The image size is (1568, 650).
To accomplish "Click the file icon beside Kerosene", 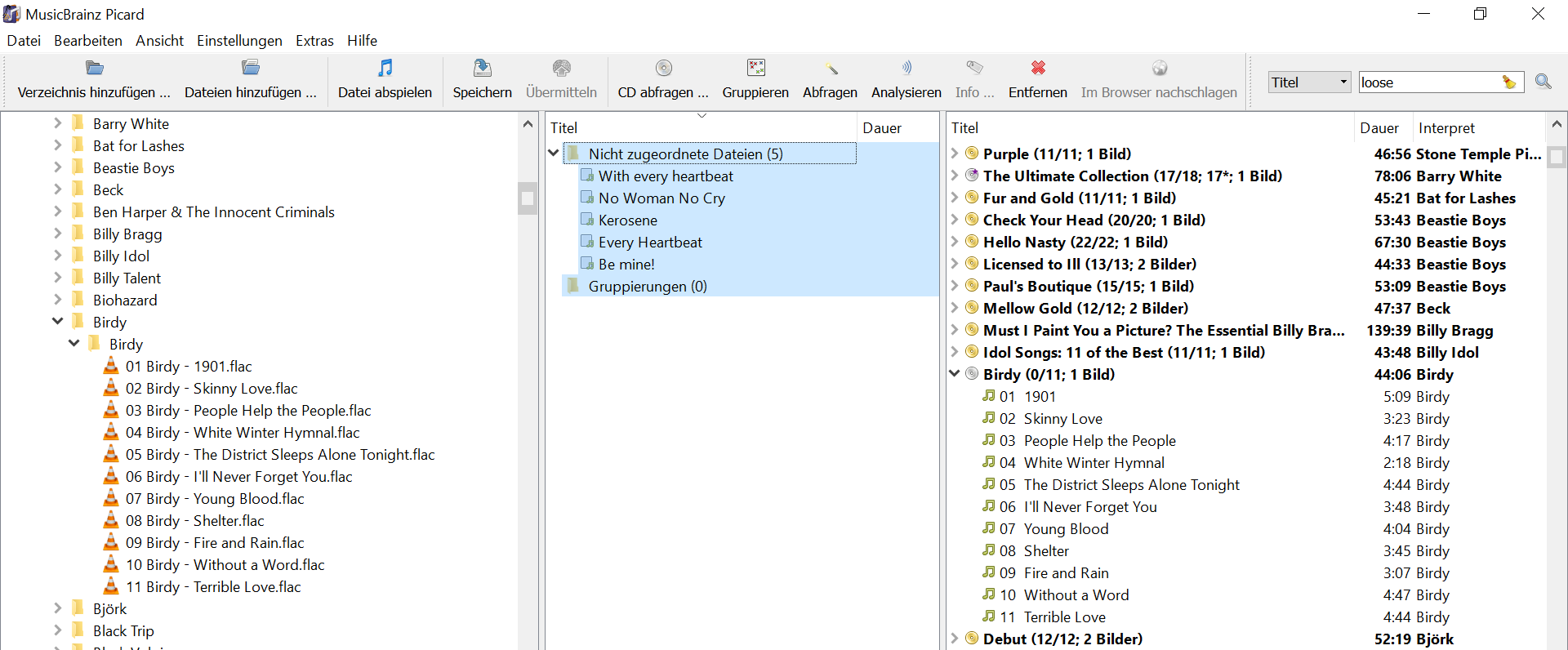I will click(x=586, y=219).
